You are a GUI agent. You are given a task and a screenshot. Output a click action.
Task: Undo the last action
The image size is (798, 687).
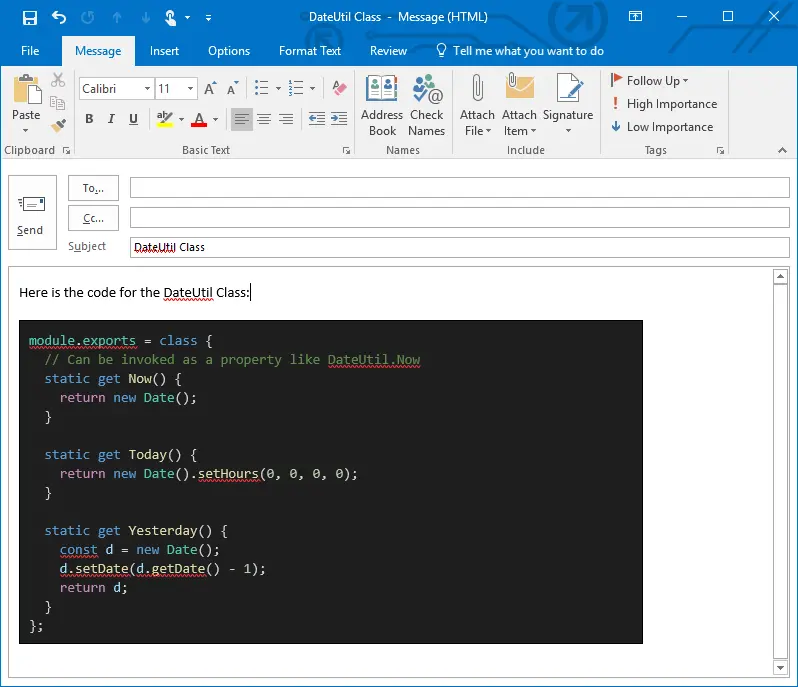click(x=59, y=18)
